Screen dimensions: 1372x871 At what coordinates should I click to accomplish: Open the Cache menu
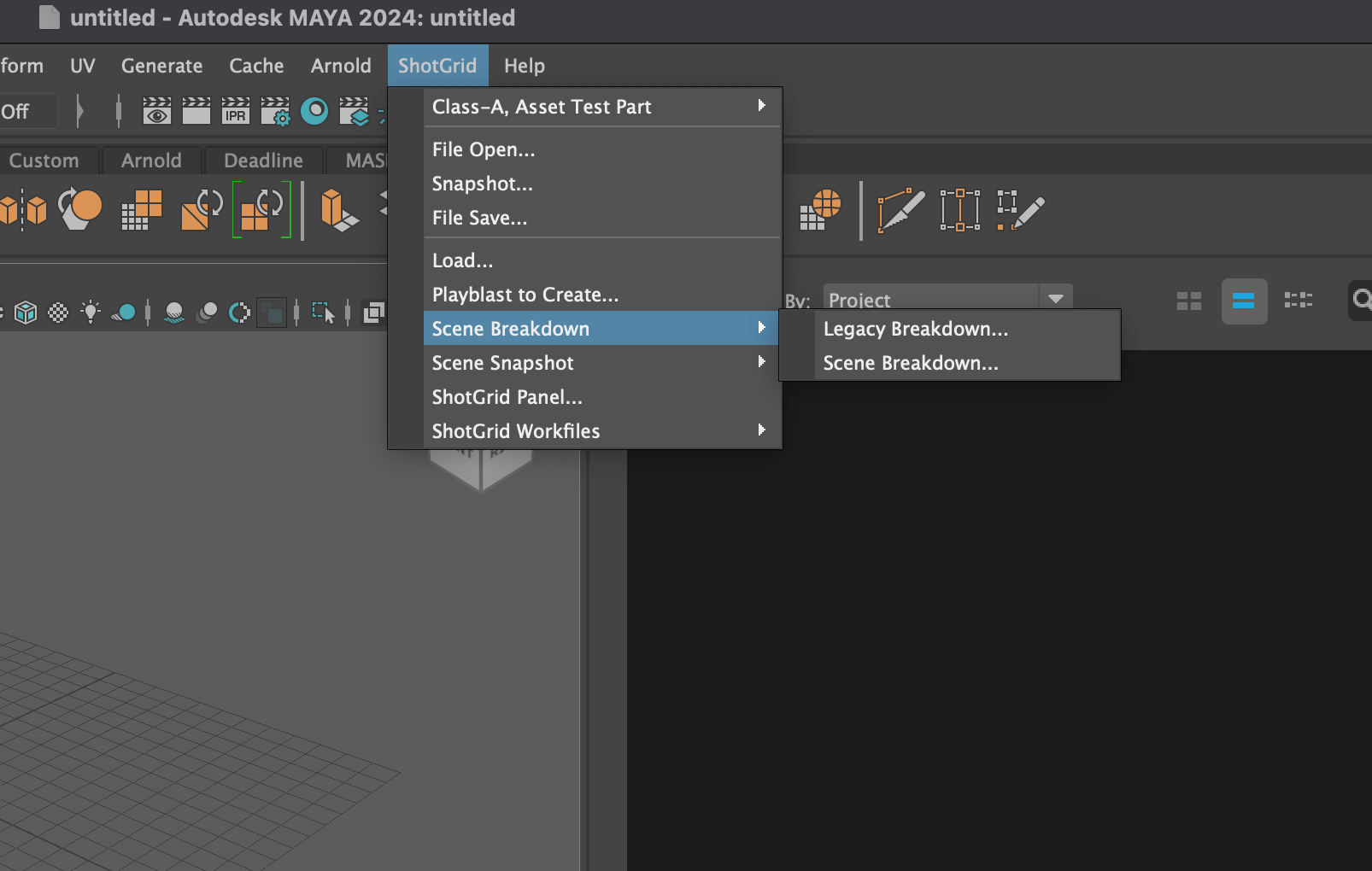pyautogui.click(x=256, y=66)
